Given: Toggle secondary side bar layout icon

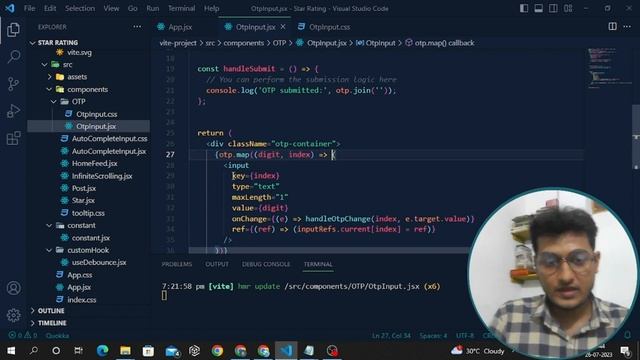Looking at the screenshot, I should [x=553, y=8].
